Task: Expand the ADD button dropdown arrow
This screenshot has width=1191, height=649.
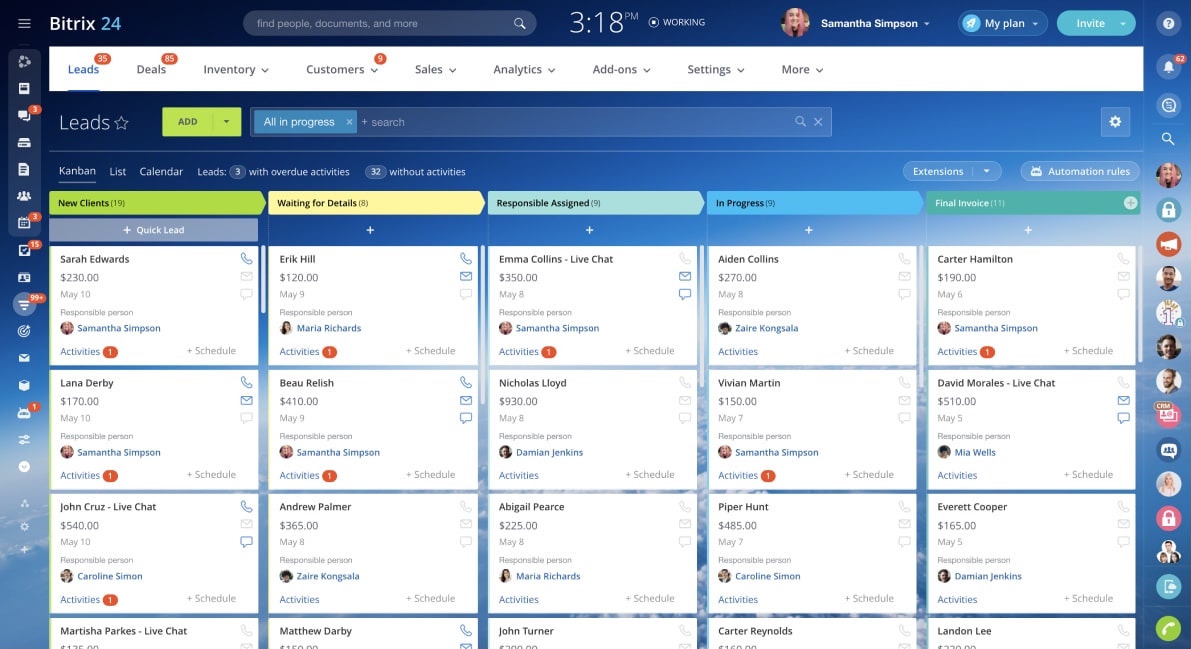Action: (227, 122)
